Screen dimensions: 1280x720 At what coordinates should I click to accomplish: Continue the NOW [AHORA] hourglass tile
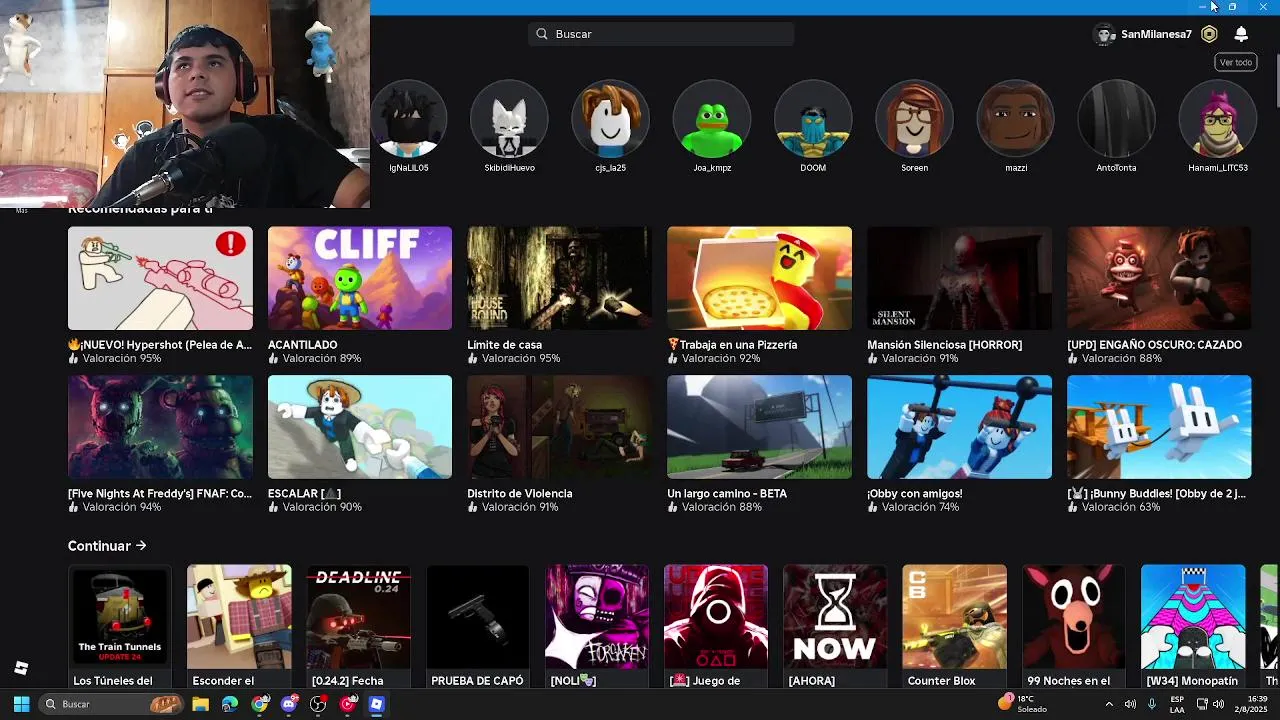tap(835, 617)
